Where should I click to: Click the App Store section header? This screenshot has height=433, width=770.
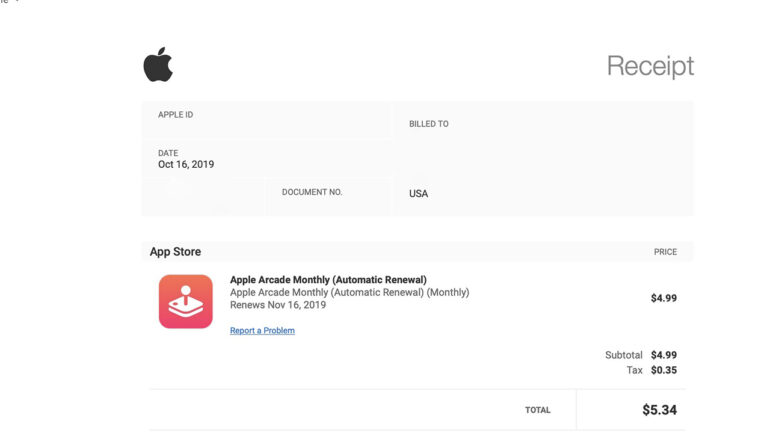(x=175, y=252)
